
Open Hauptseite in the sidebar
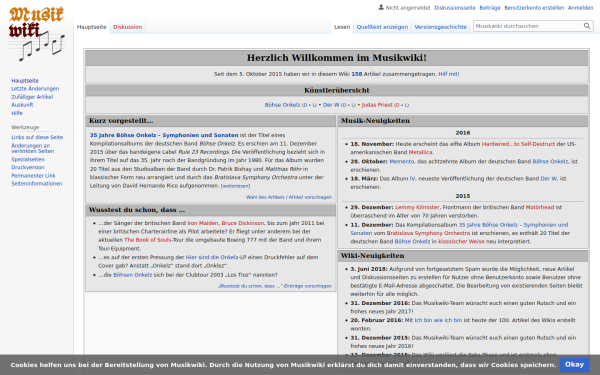(x=25, y=81)
